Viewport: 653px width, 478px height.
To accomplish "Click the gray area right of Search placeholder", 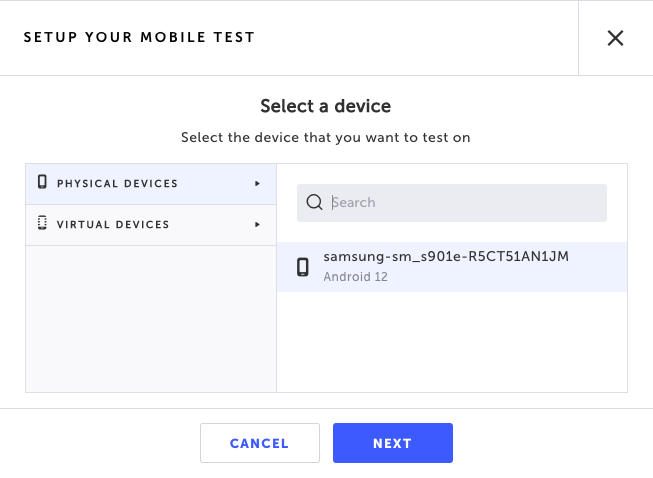I will [500, 203].
